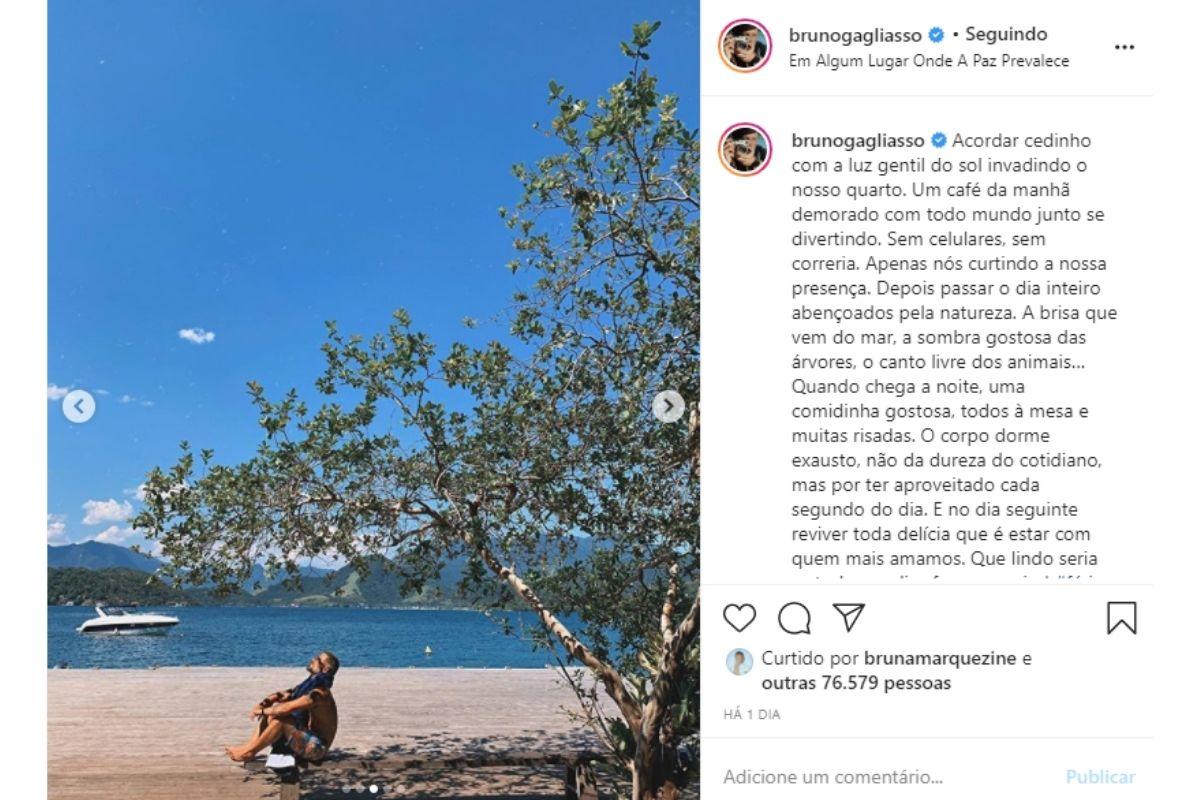Like the post with the heart icon
Screen dimensions: 1200x800
[739, 618]
